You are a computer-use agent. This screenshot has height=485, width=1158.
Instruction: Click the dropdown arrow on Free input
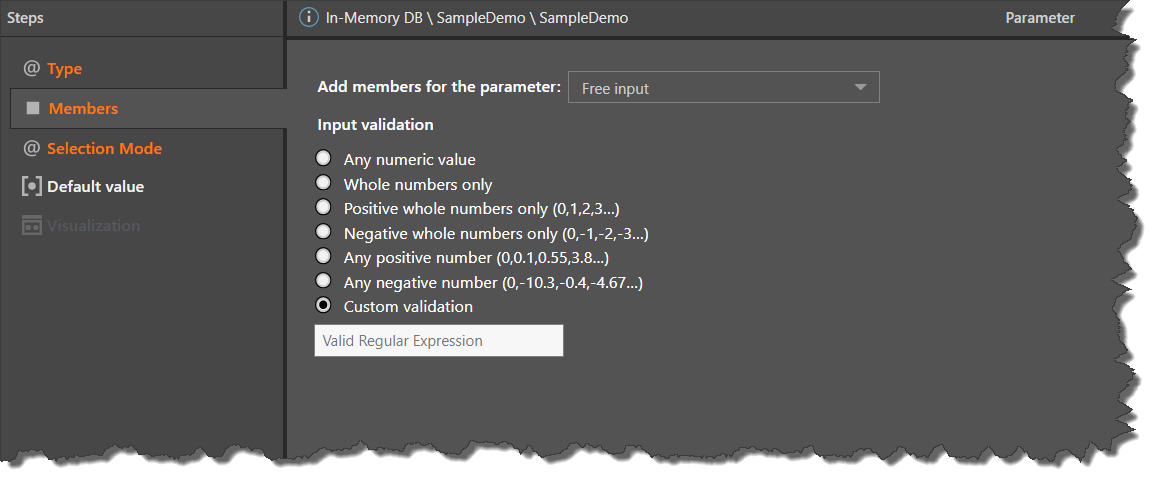(x=860, y=88)
